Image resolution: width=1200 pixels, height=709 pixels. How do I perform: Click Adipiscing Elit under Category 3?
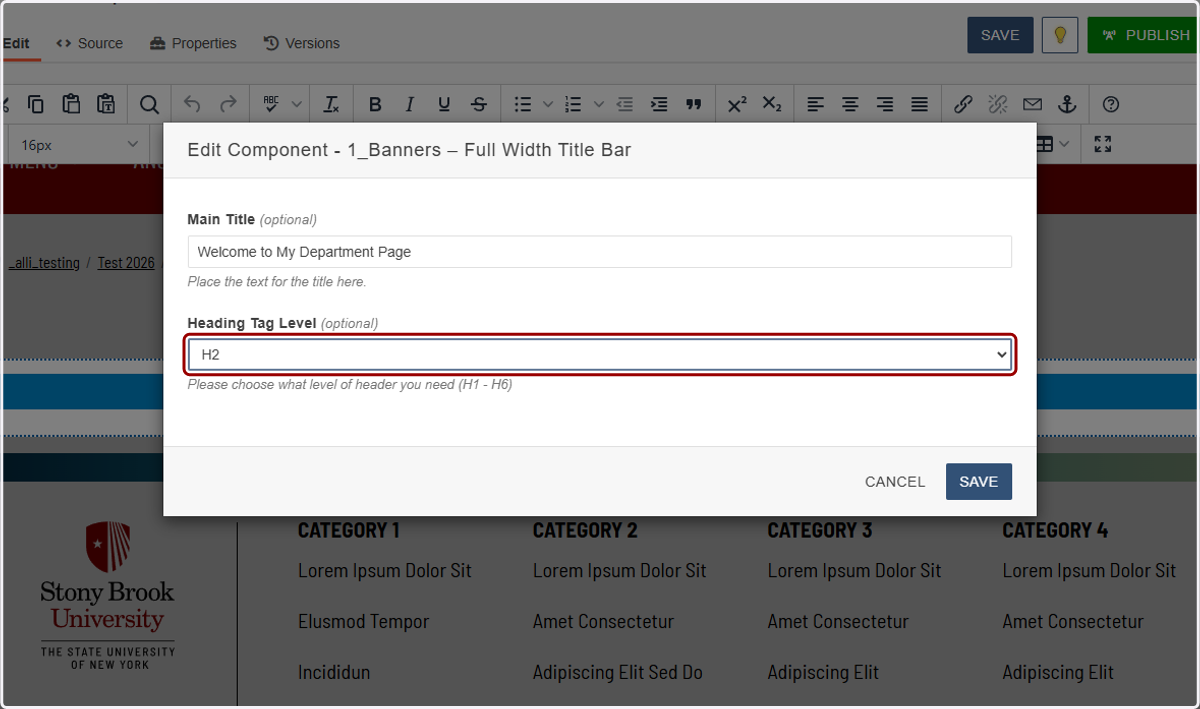(x=824, y=672)
